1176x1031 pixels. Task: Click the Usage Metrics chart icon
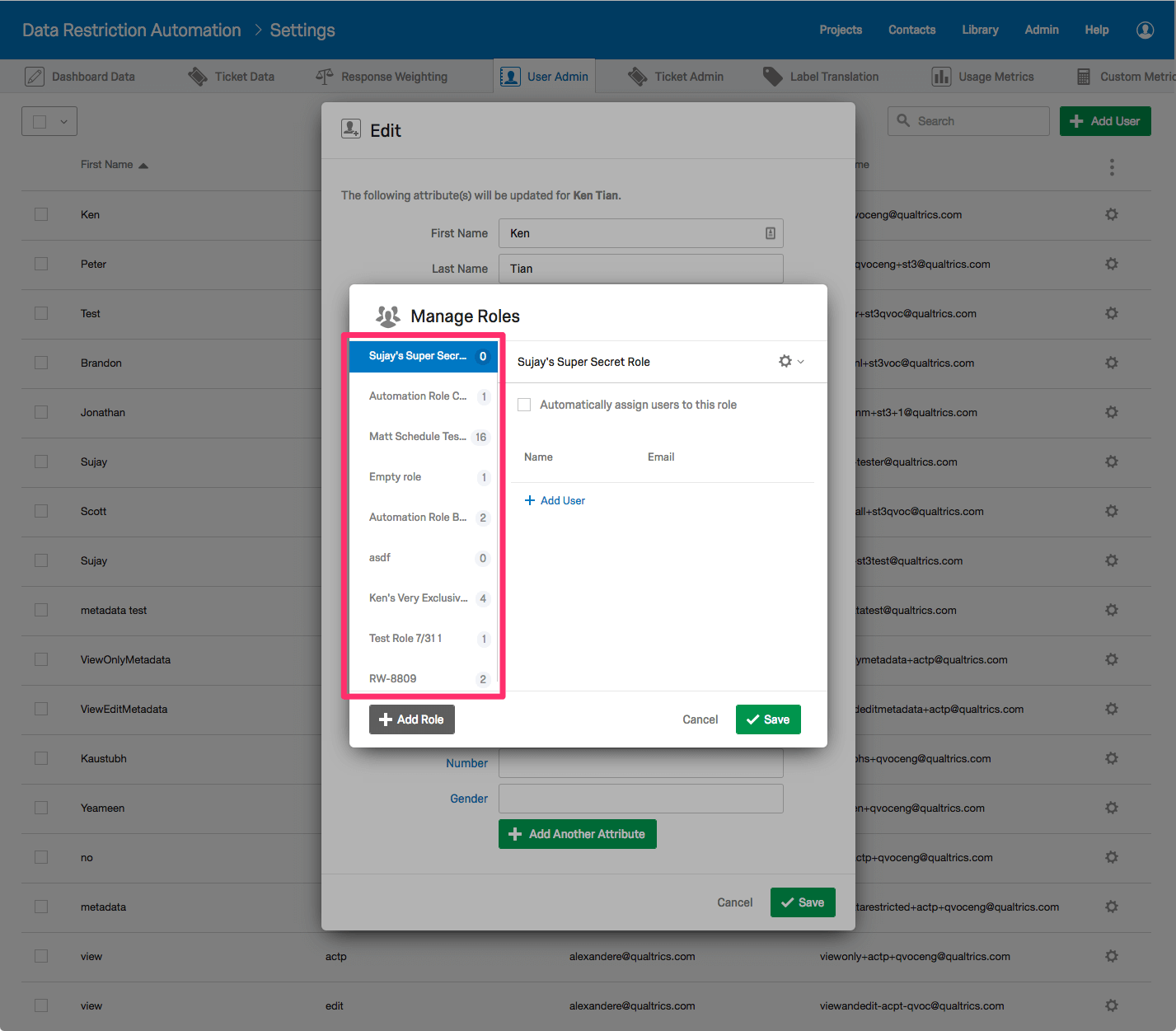point(941,77)
